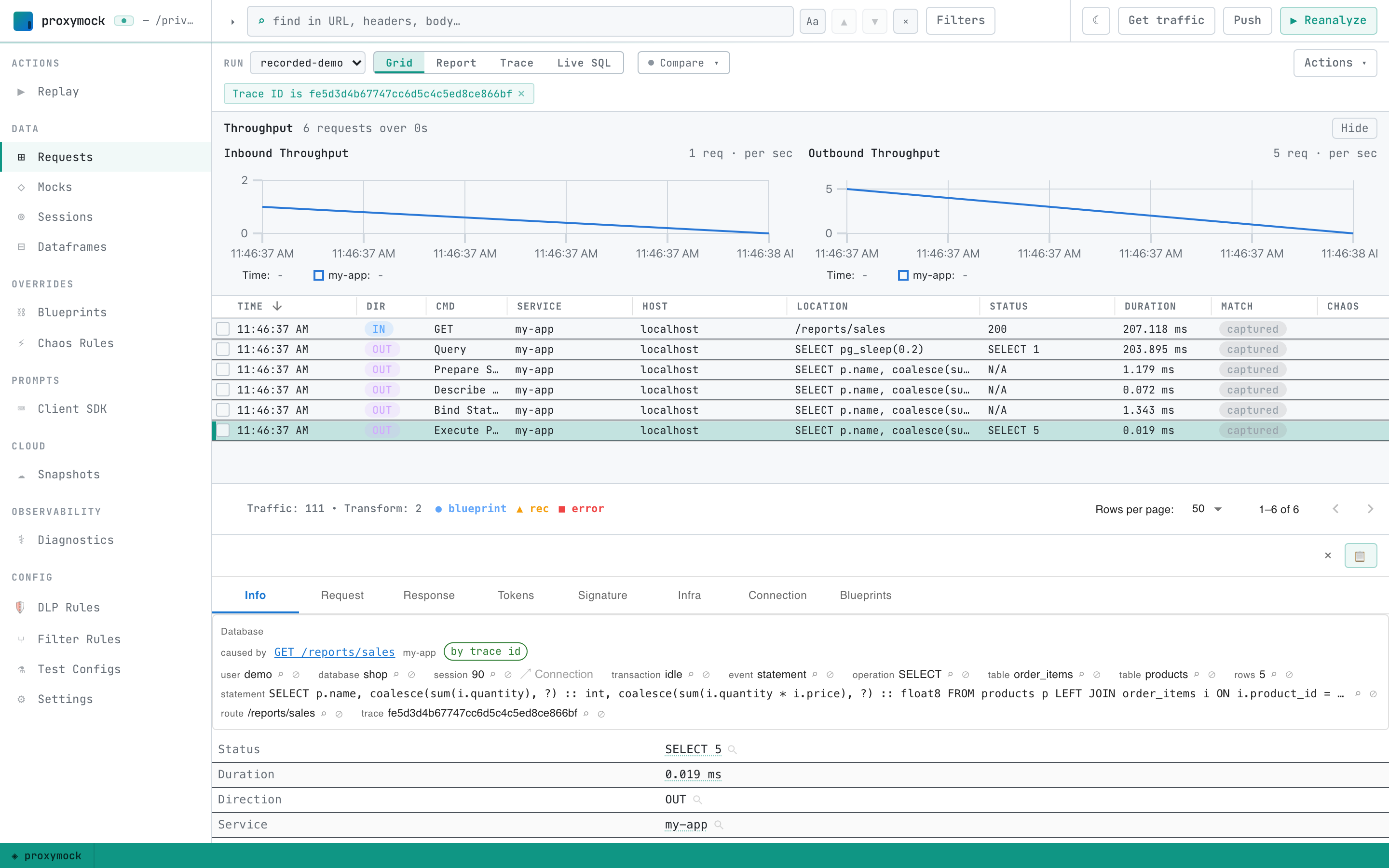
Task: Jump to next search match arrow
Action: point(875,21)
